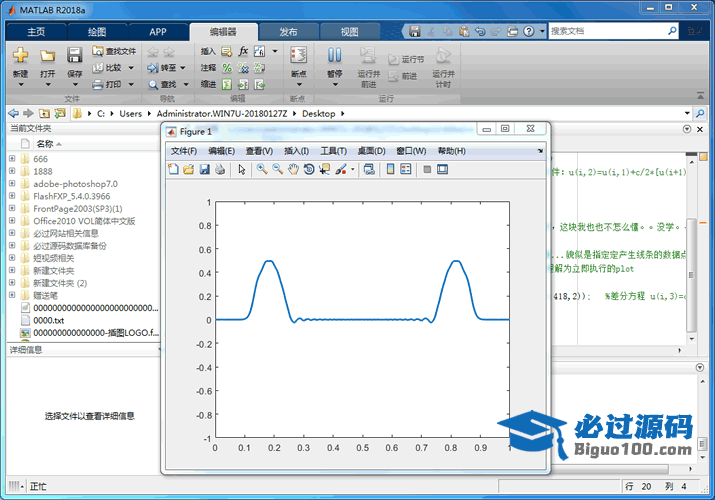Click the up-one-folder icon in address bar
This screenshot has width=715, height=500.
pos(44,113)
